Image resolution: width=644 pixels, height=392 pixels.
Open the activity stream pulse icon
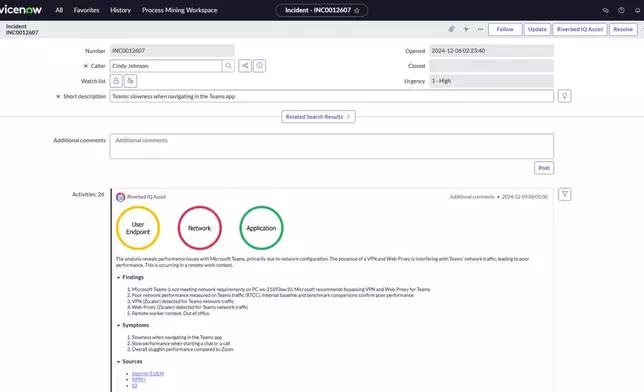pos(466,29)
